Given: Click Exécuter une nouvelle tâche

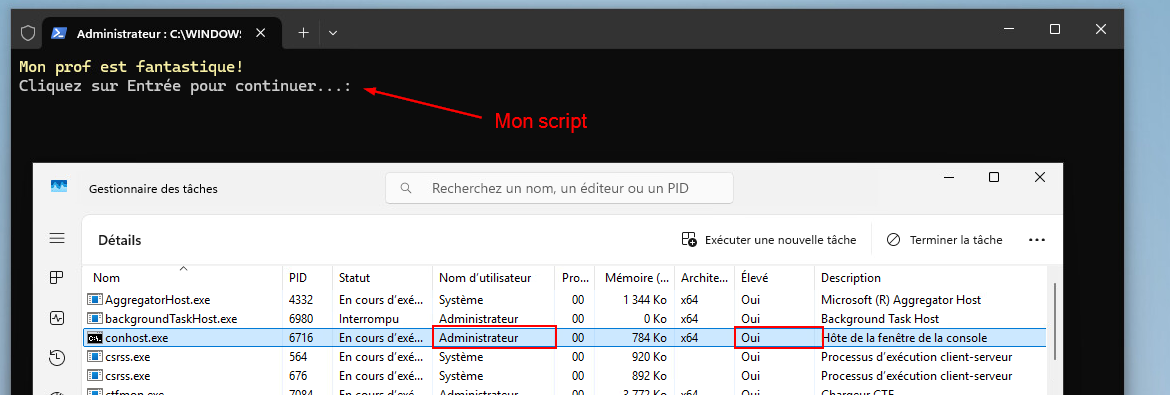Looking at the screenshot, I should 769,240.
